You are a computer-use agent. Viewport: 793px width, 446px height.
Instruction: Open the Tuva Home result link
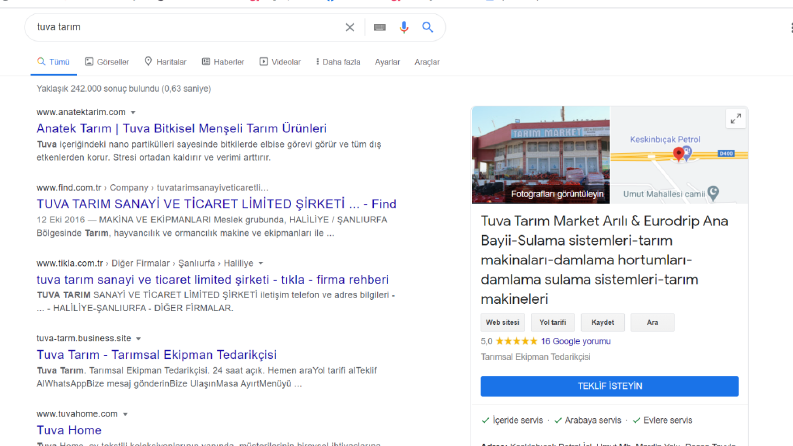point(69,430)
